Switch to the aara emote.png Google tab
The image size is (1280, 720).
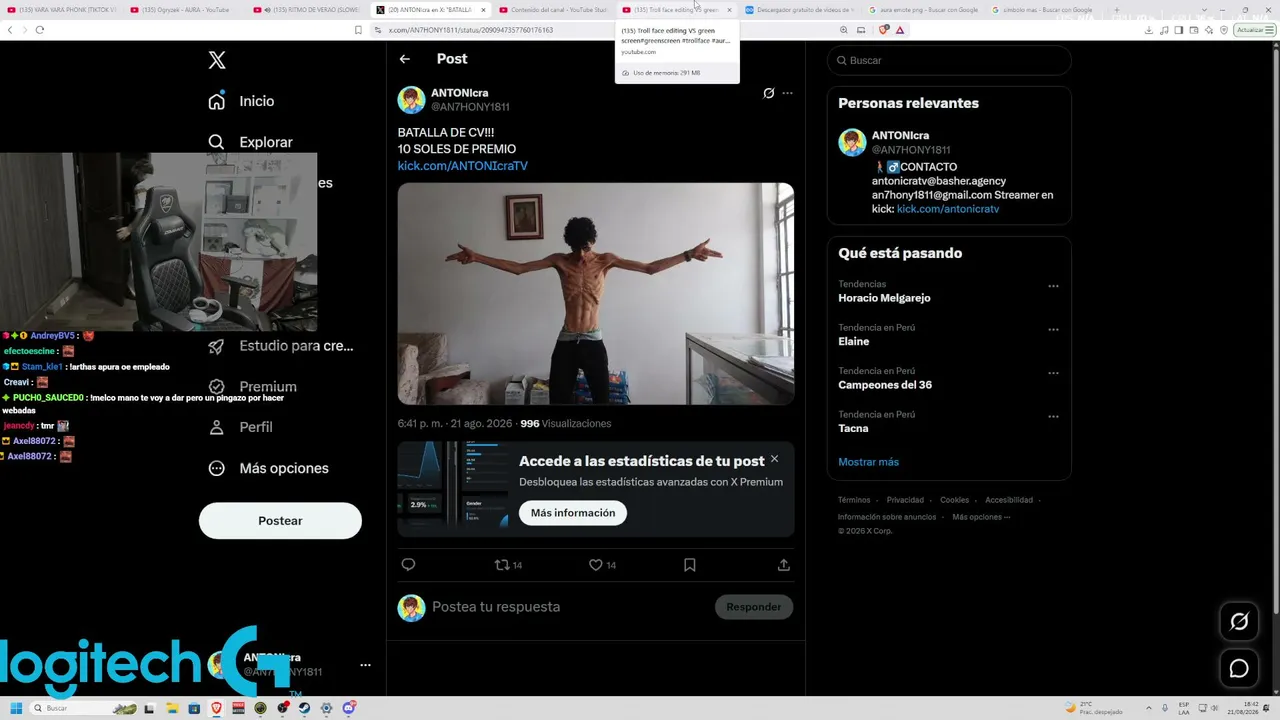(x=921, y=10)
